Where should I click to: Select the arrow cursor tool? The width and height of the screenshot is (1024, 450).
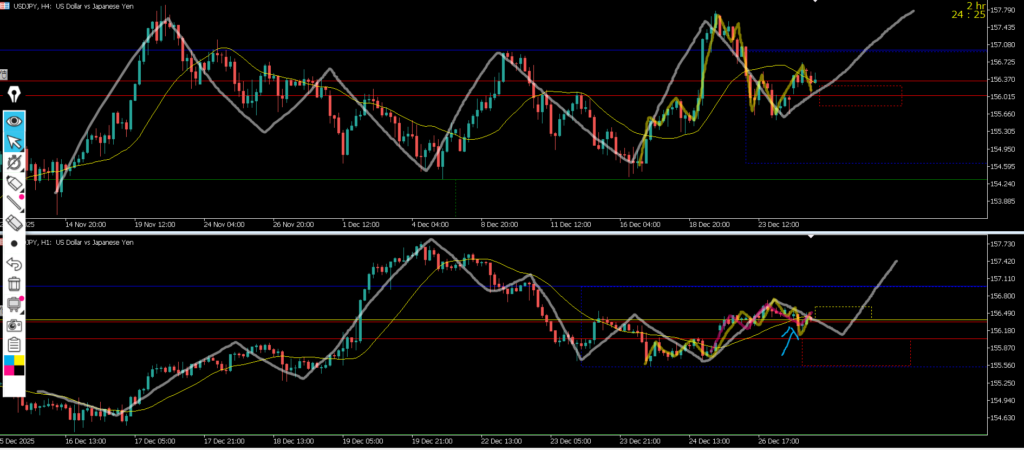[15, 140]
